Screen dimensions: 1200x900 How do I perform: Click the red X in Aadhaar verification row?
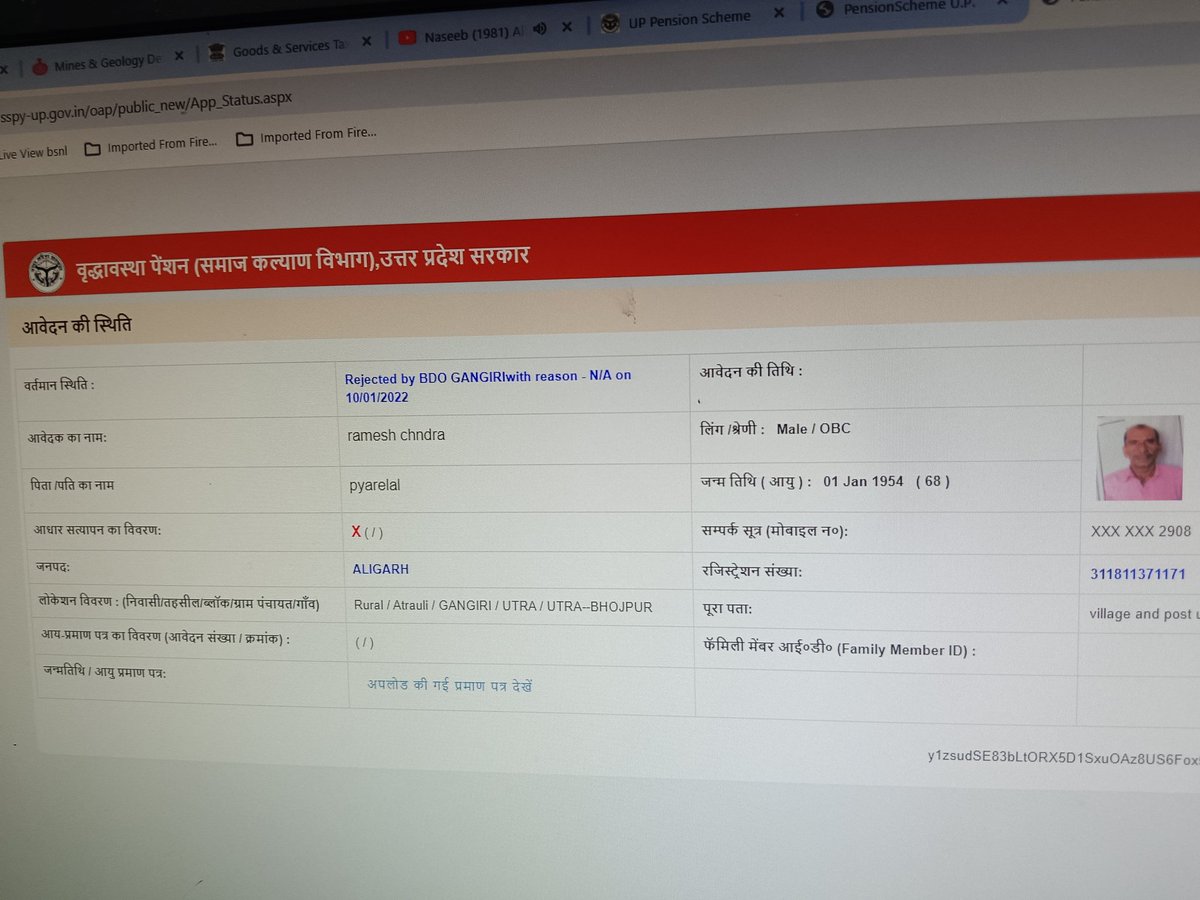click(356, 531)
